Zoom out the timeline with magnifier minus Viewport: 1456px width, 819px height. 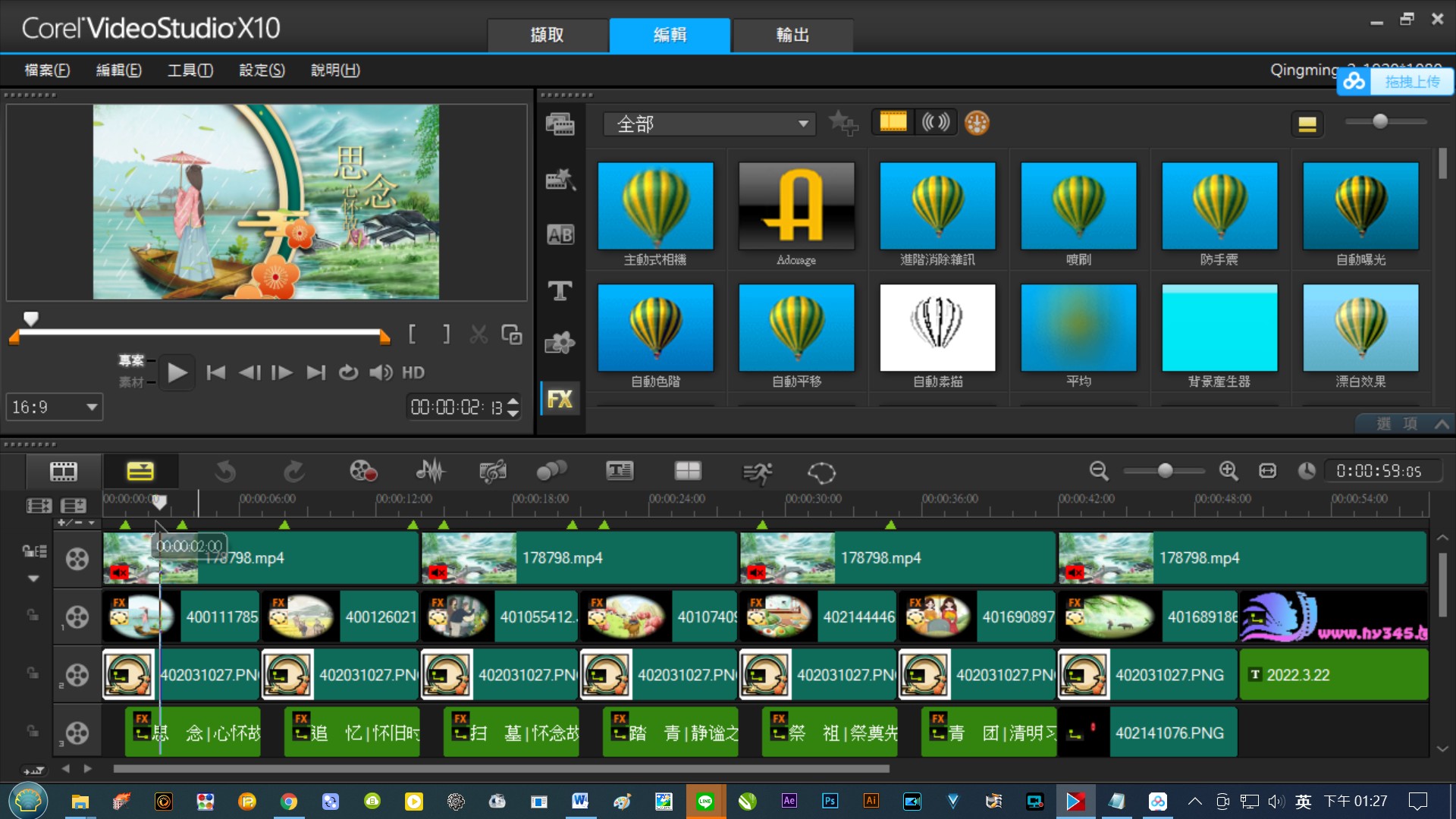pos(1099,471)
